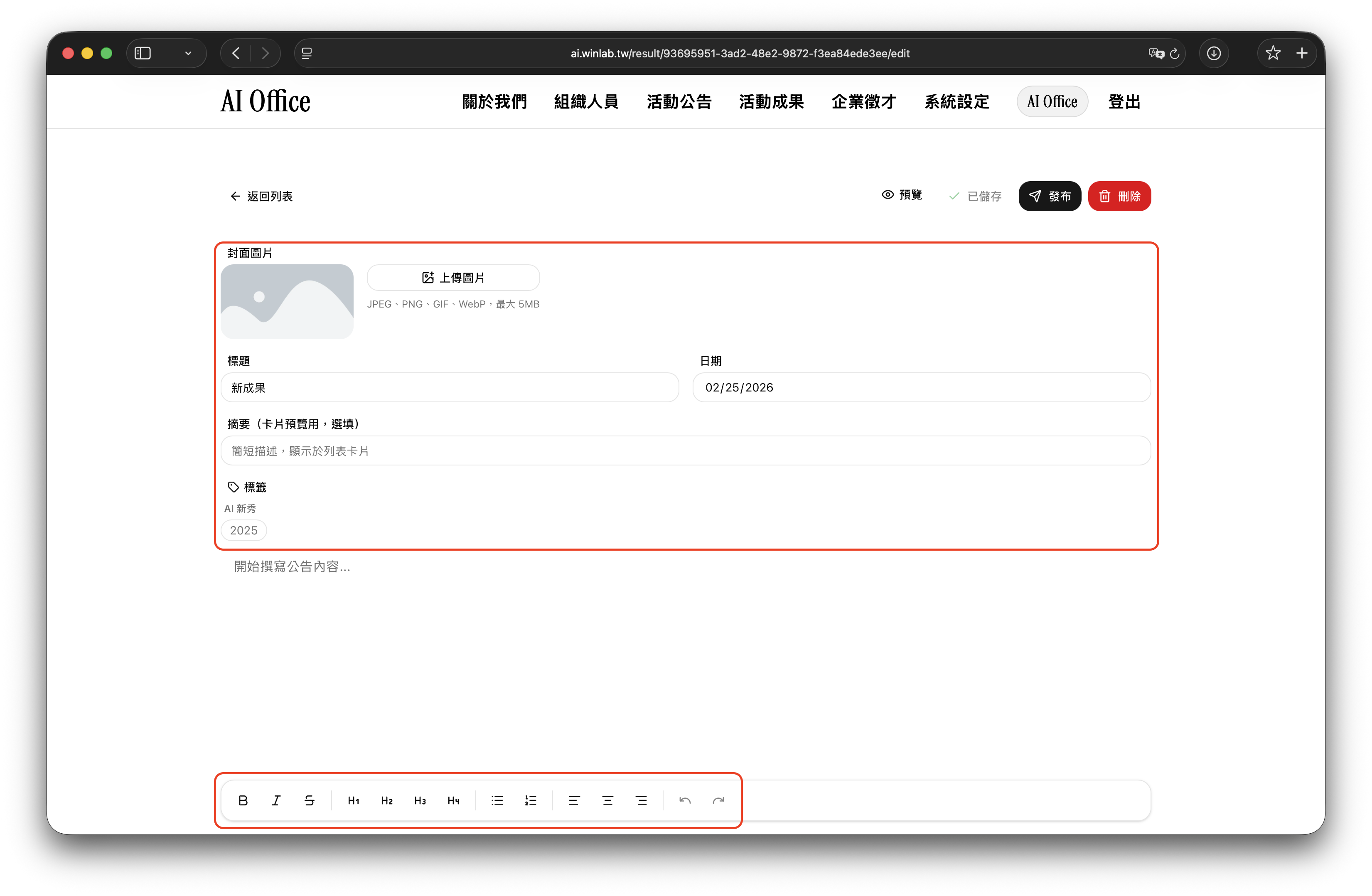Apply italic formatting
The width and height of the screenshot is (1372, 896).
[x=276, y=800]
